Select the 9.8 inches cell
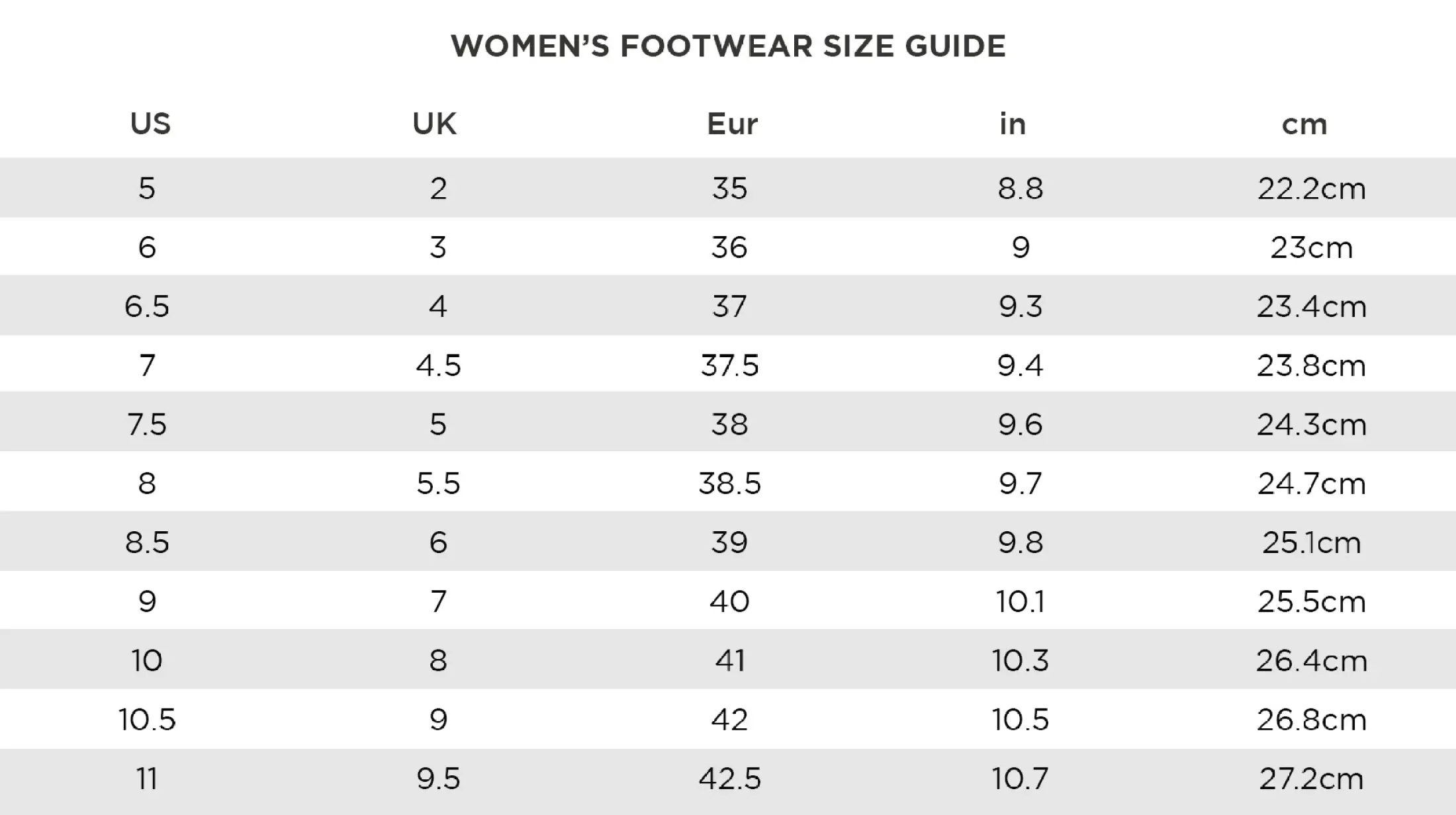Image resolution: width=1456 pixels, height=815 pixels. [x=1021, y=542]
